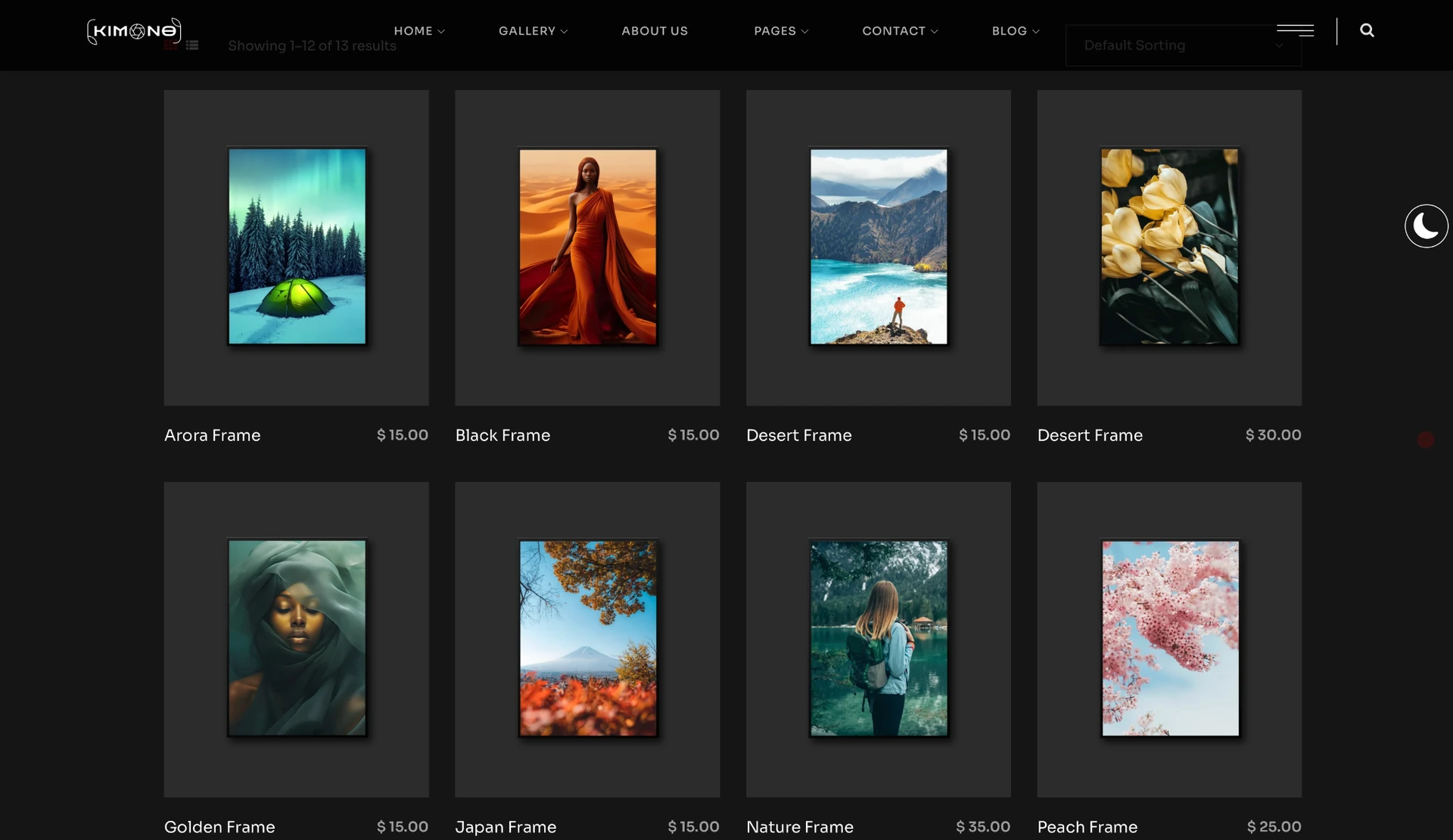Toggle dark mode with the moon button
Viewport: 1453px width, 840px height.
click(1426, 226)
